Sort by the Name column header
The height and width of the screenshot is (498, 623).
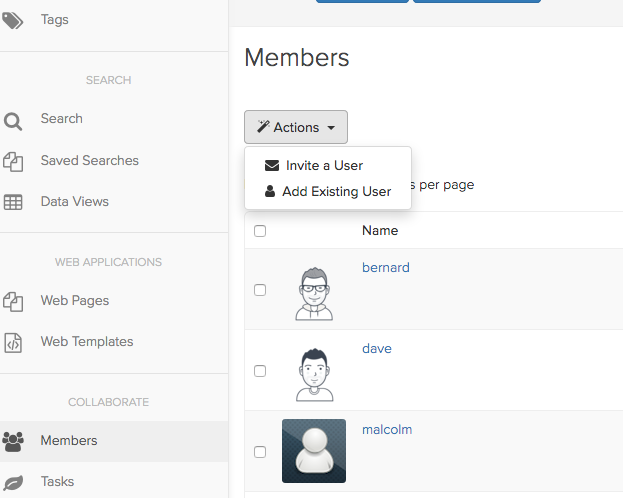(380, 231)
